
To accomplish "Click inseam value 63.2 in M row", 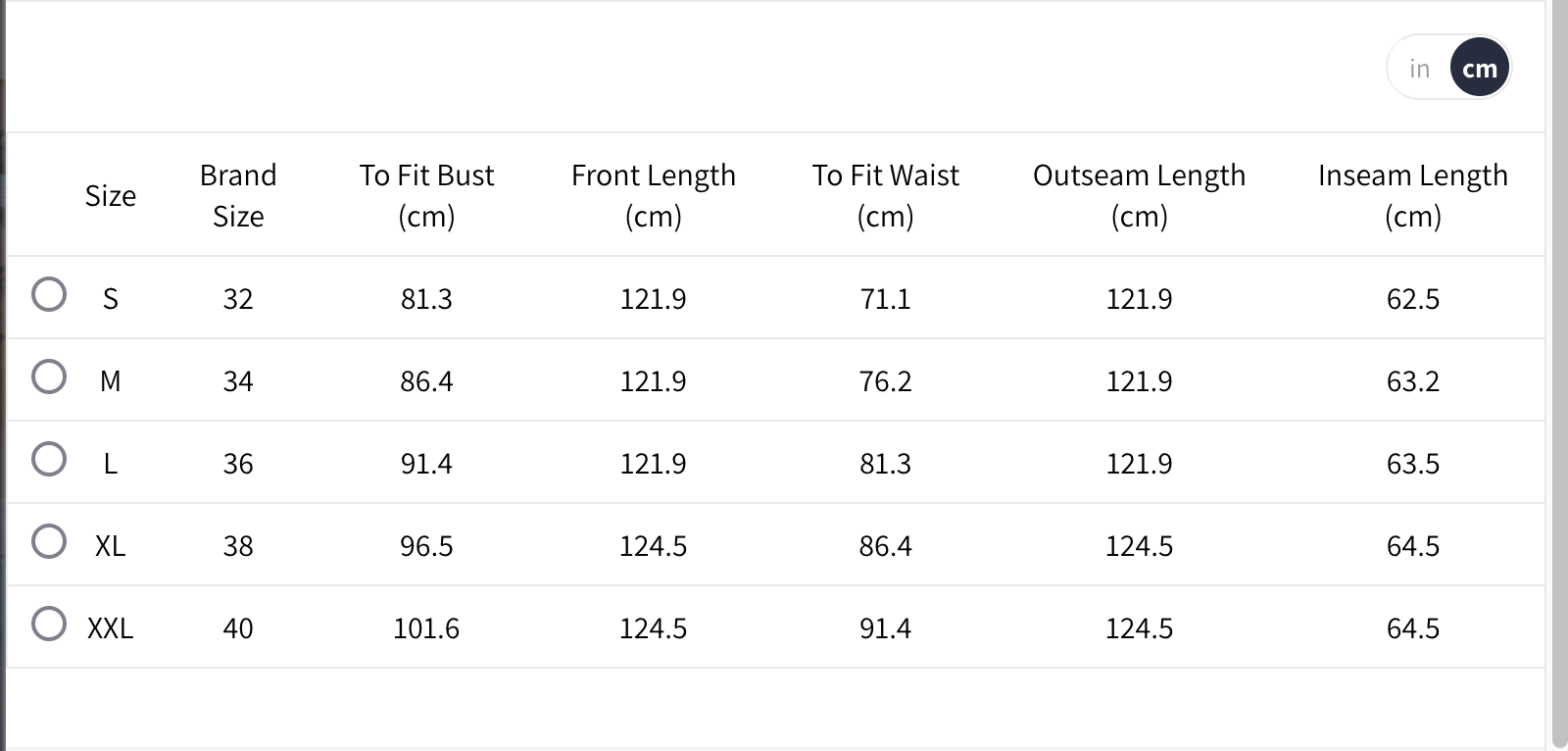I will [x=1412, y=381].
